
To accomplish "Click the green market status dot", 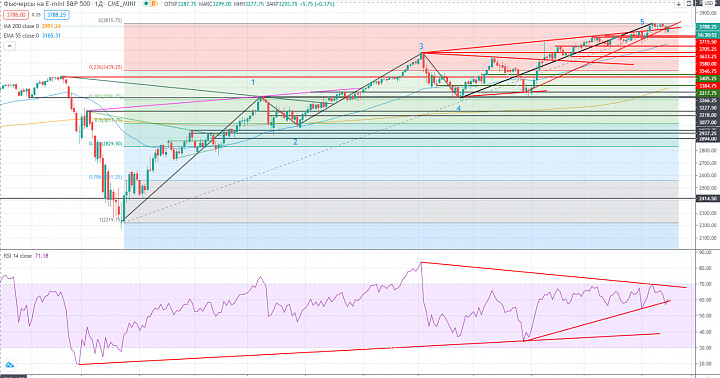I will tap(146, 4).
